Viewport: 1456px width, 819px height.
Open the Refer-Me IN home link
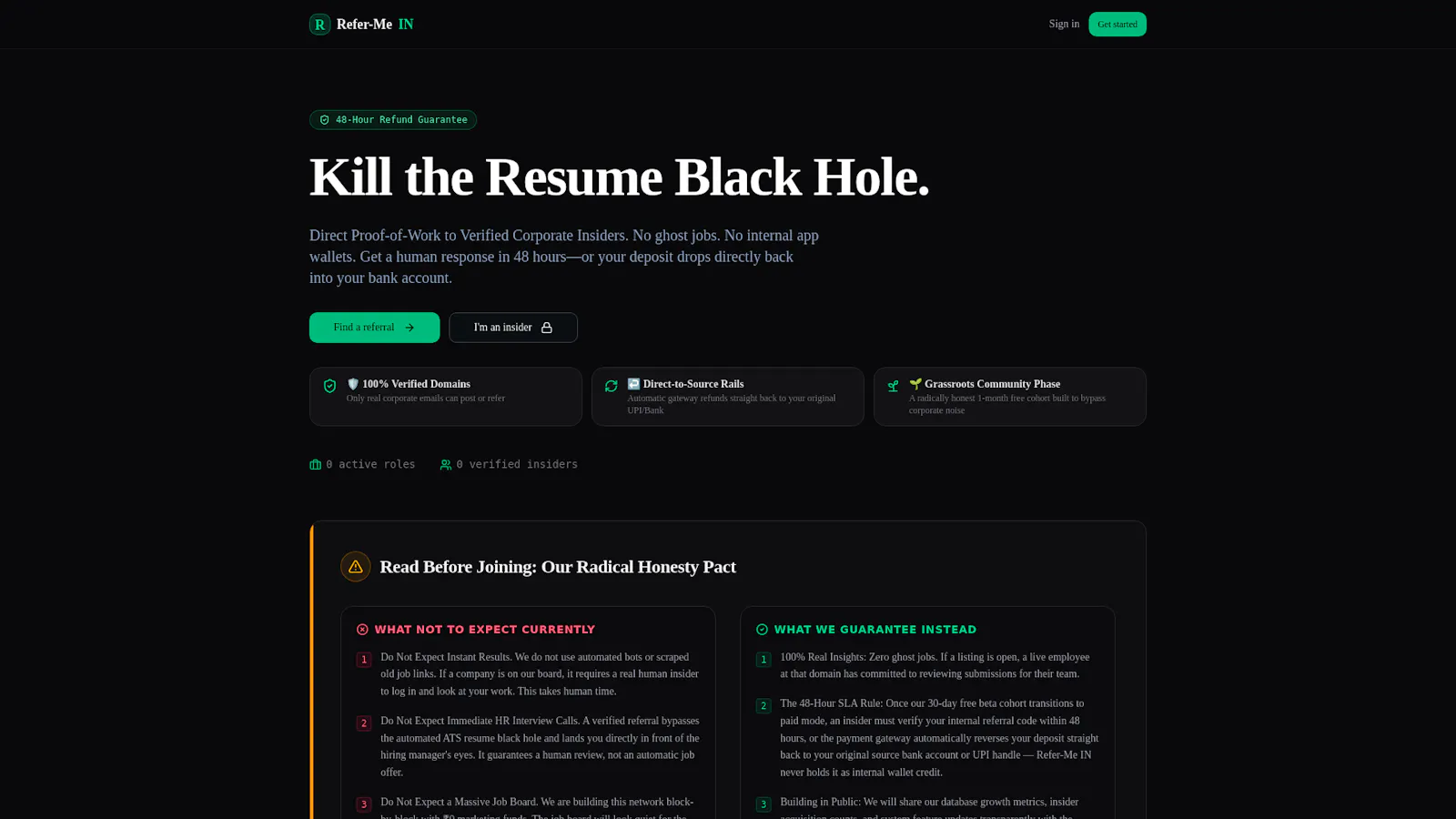coord(361,25)
